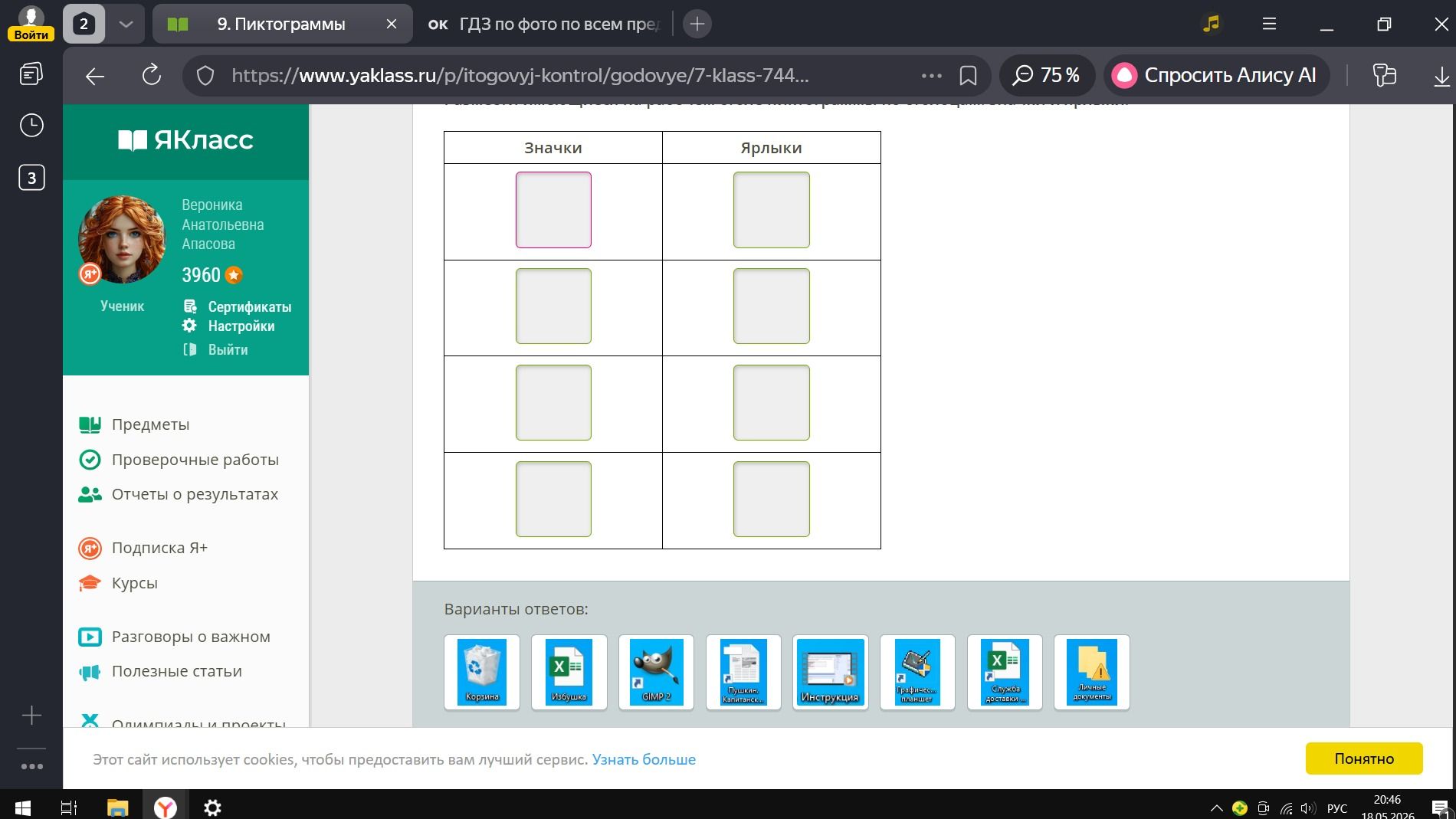Open the address bar three-dots menu
Image resolution: width=1456 pixels, height=819 pixels.
(931, 75)
